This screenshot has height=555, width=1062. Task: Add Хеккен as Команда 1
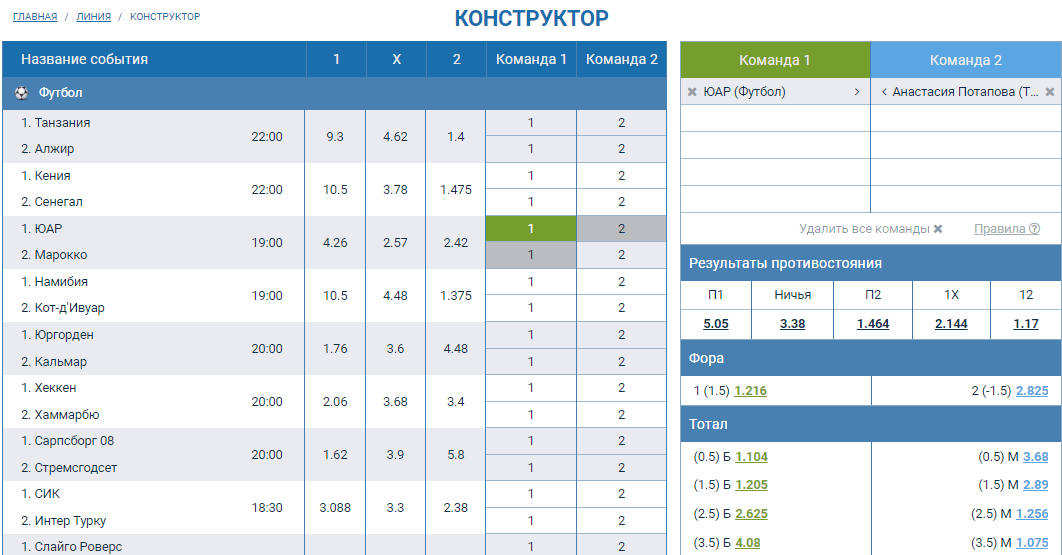[x=531, y=388]
